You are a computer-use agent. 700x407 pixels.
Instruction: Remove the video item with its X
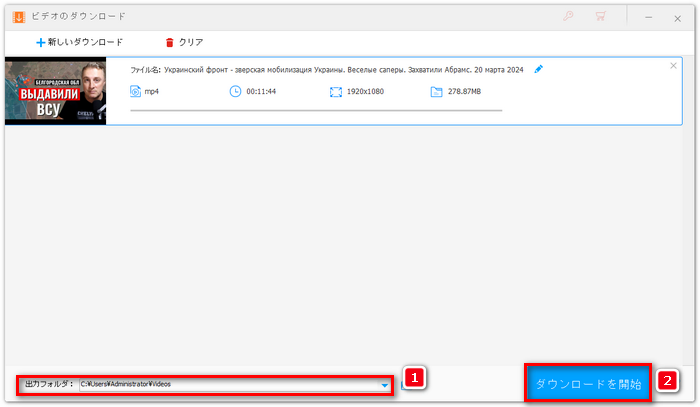(673, 66)
